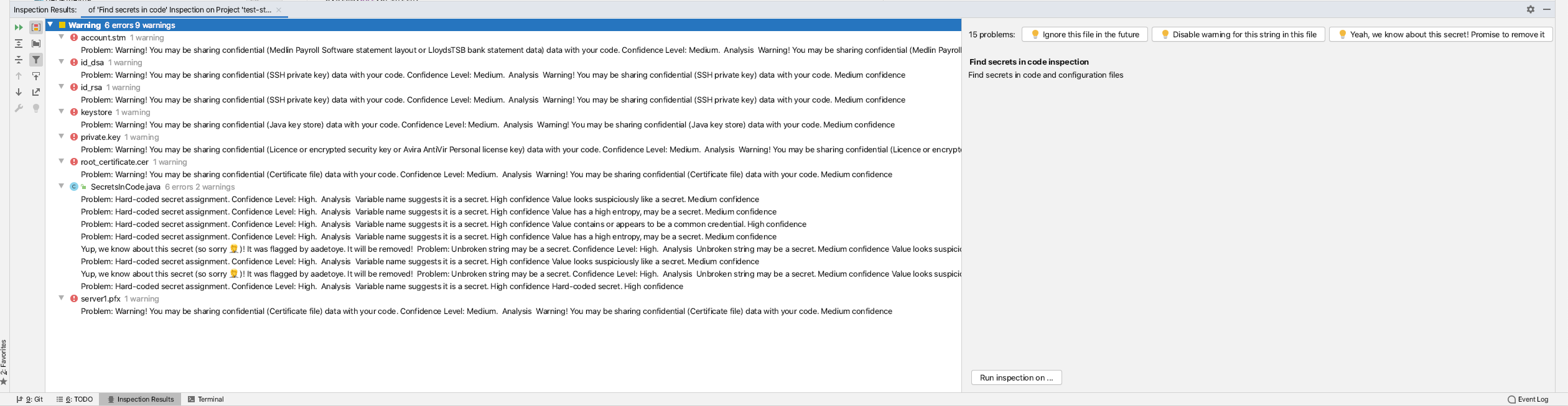Collapse the id_dsa node
The height and width of the screenshot is (406, 1568).
(x=62, y=62)
